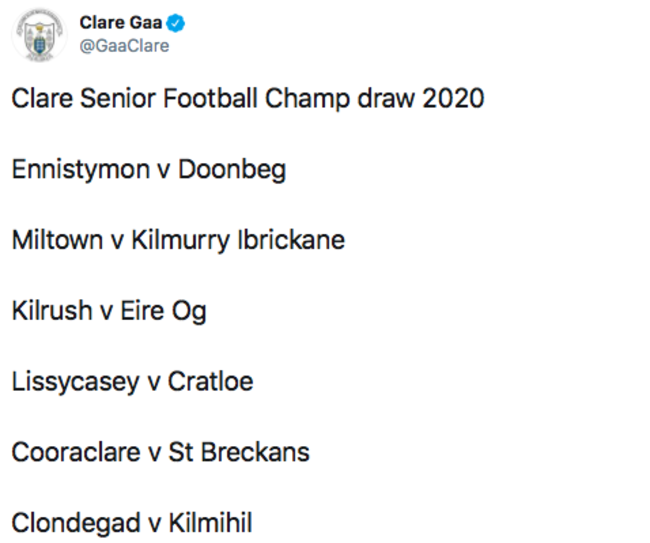650x543 pixels.
Task: Click the word Cratloe
Action: 210,381
